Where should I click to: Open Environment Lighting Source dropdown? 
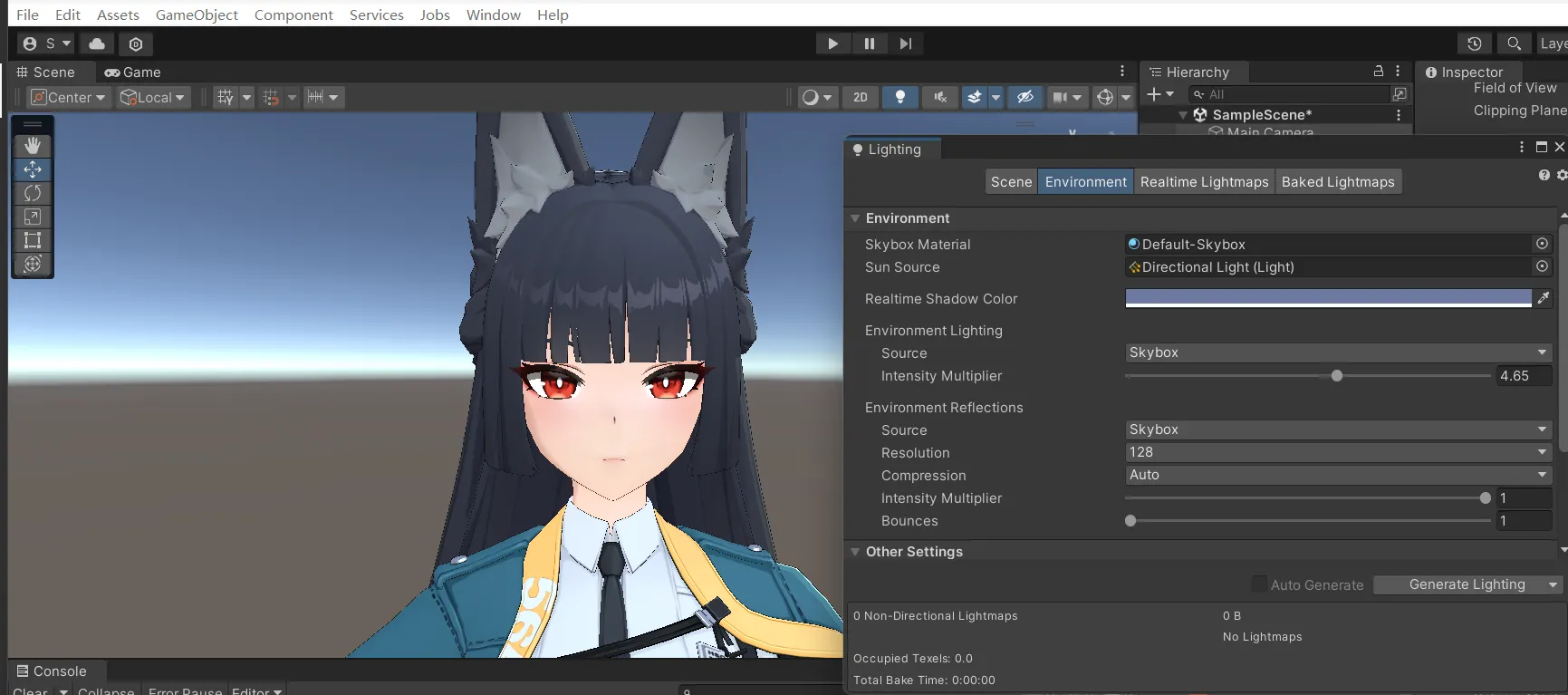click(x=1338, y=352)
